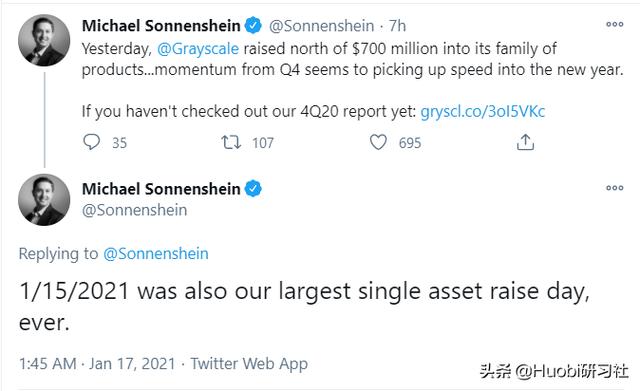The width and height of the screenshot is (640, 391).
Task: Click the Twitter Web App source link
Action: pyautogui.click(x=249, y=364)
